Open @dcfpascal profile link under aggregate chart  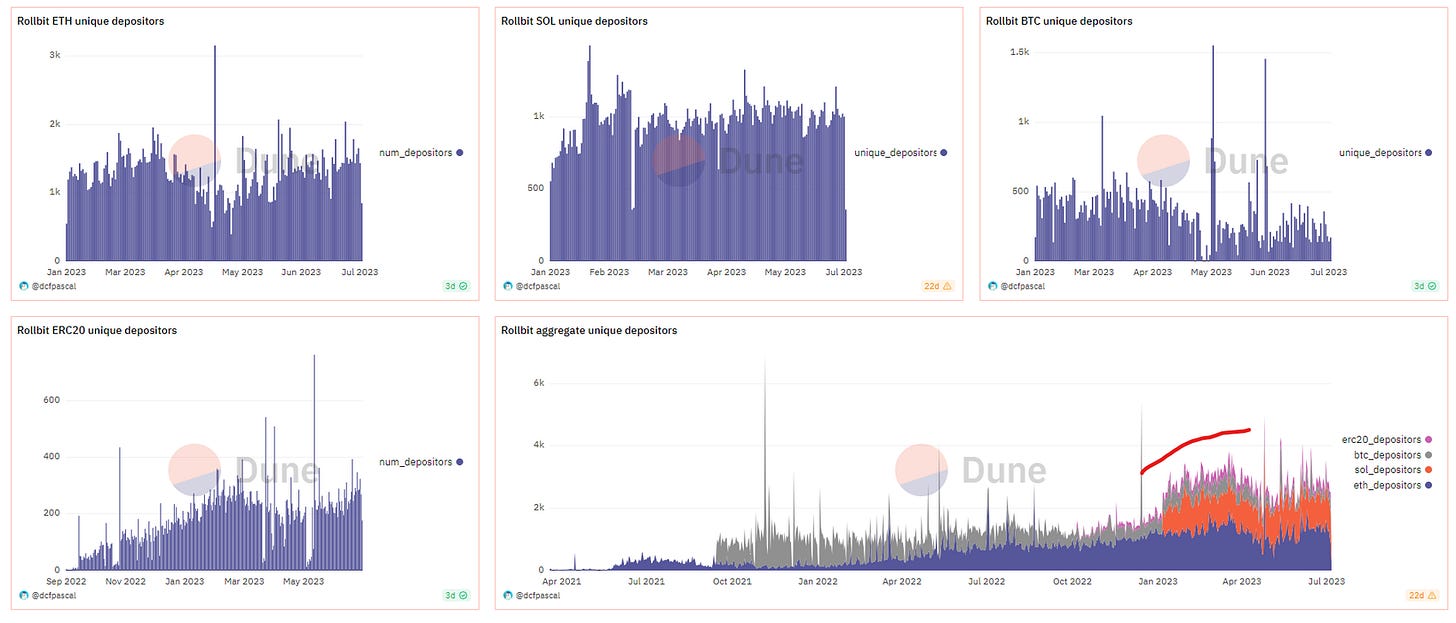coord(539,595)
